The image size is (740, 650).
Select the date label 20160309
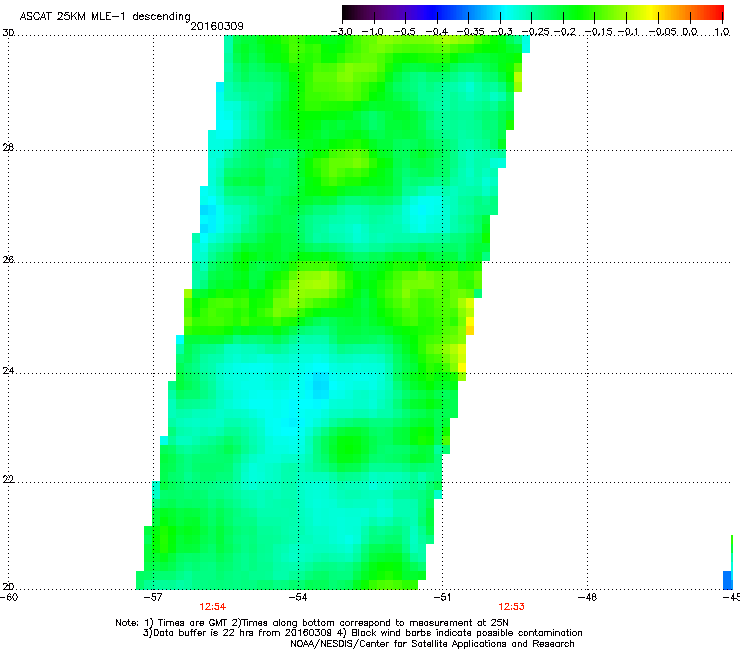tap(217, 26)
